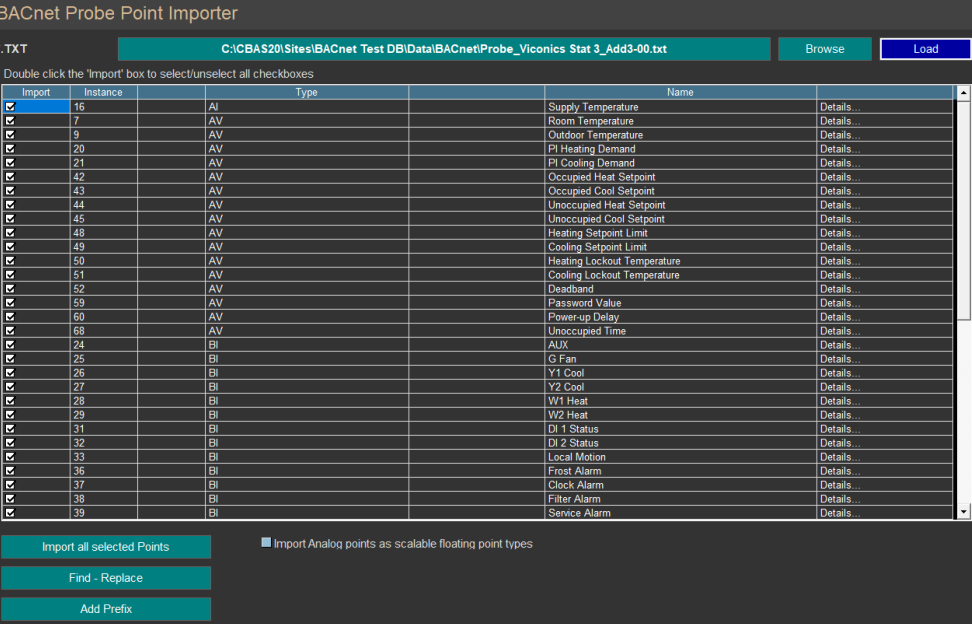Toggle import checkbox for Room Temperature row

[11, 121]
